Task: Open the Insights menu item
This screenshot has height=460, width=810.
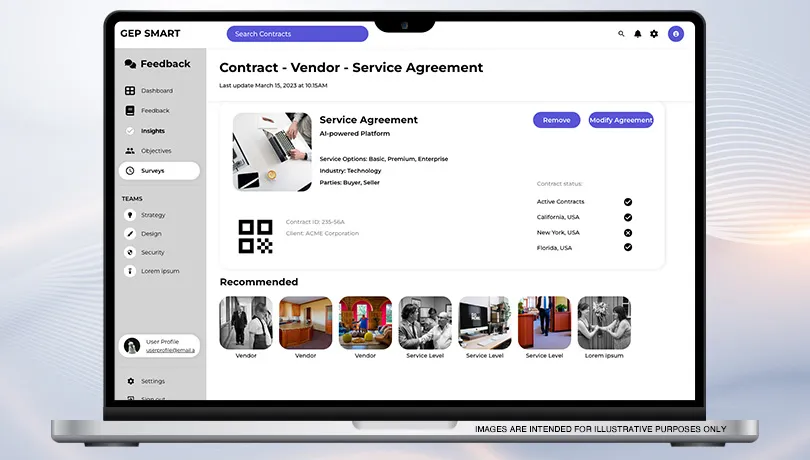Action: click(152, 131)
